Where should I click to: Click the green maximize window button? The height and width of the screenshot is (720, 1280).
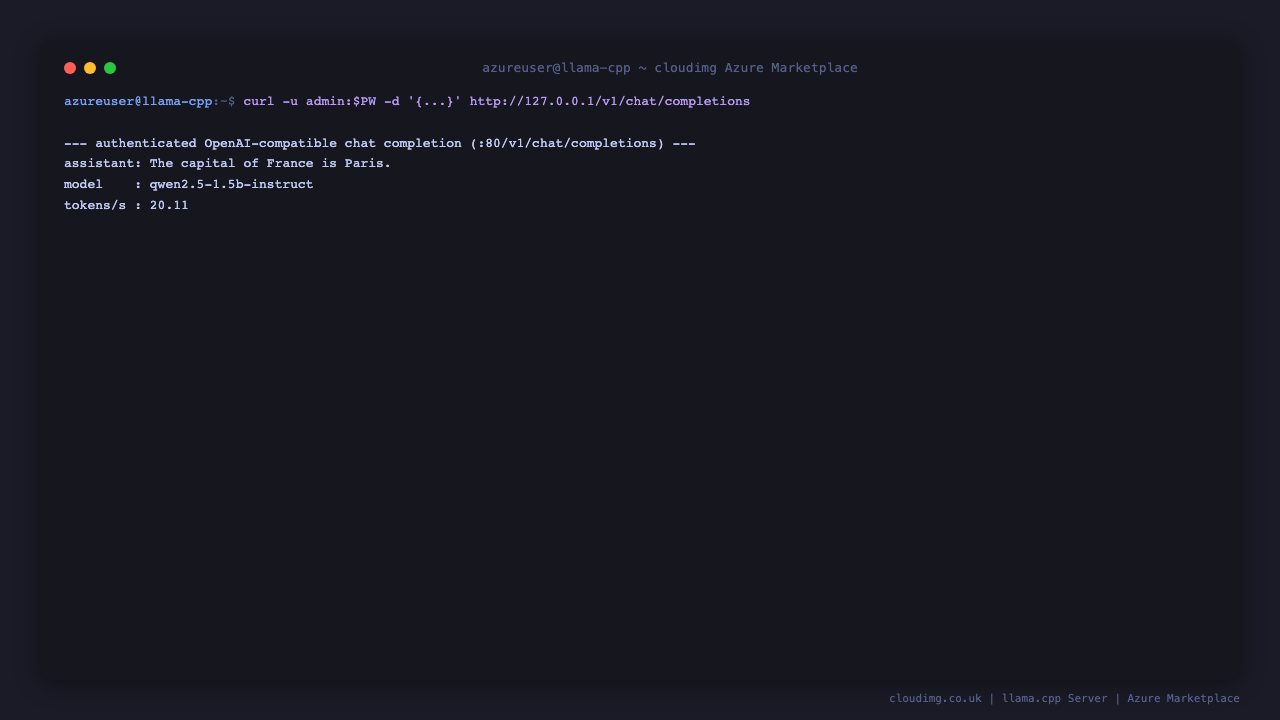110,68
